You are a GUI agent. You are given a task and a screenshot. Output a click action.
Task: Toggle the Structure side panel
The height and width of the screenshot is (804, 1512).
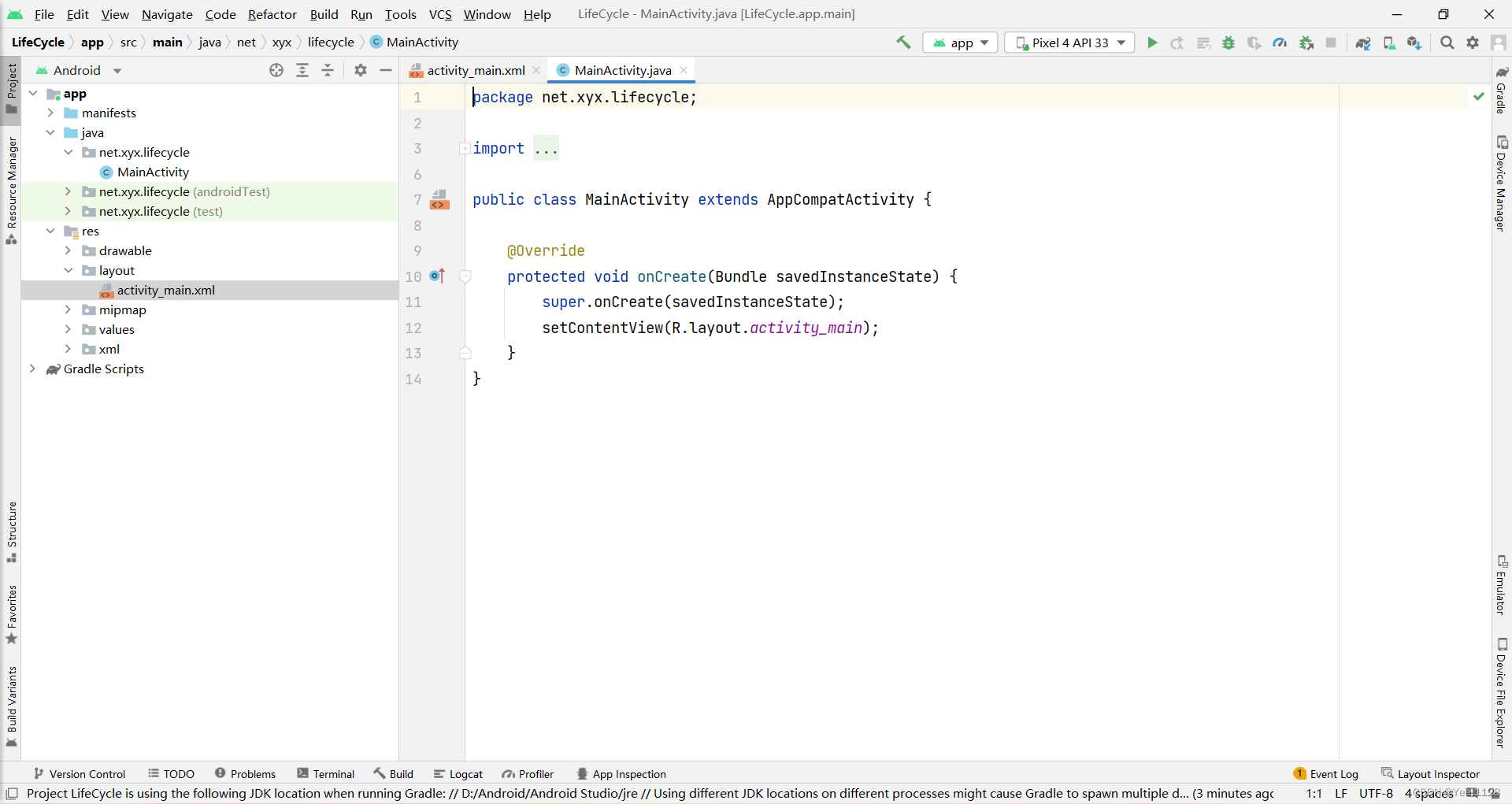coord(11,532)
